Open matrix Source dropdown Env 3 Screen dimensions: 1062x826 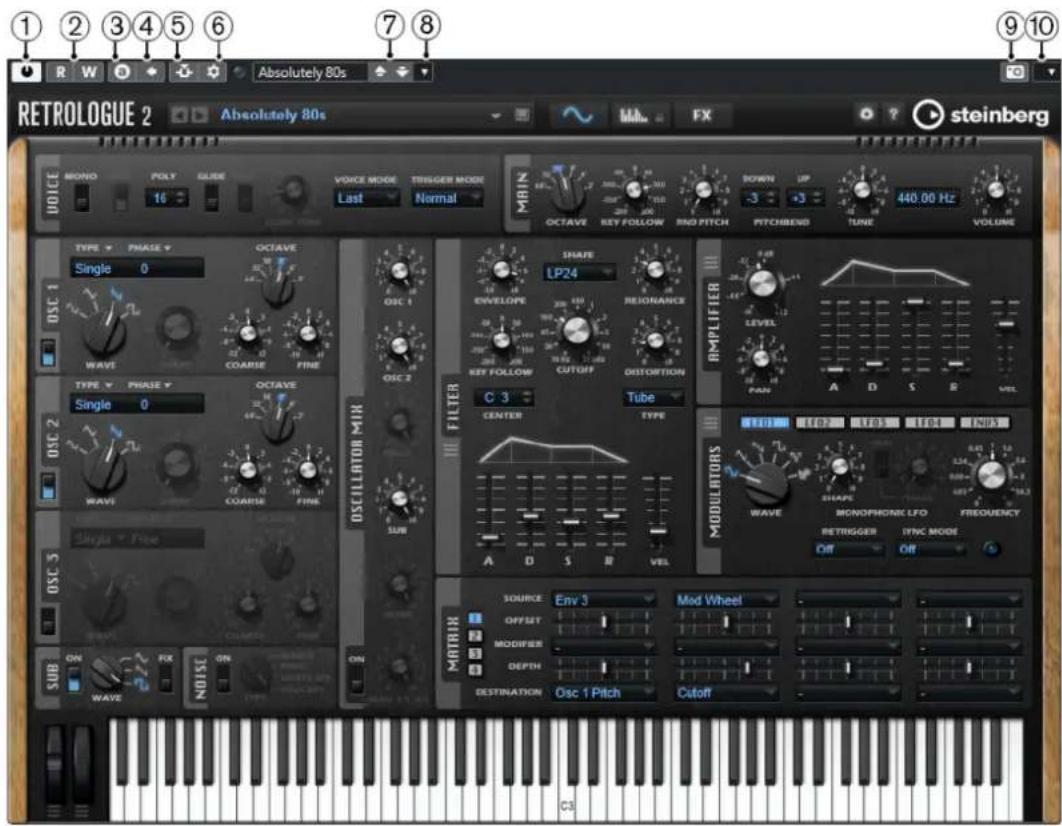(603, 600)
